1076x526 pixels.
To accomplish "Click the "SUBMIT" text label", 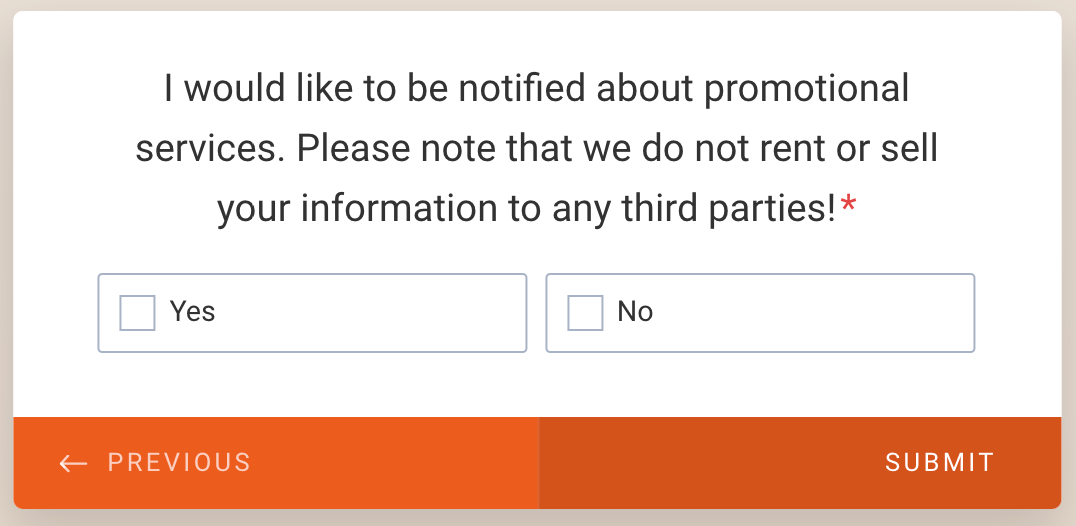I will (939, 462).
